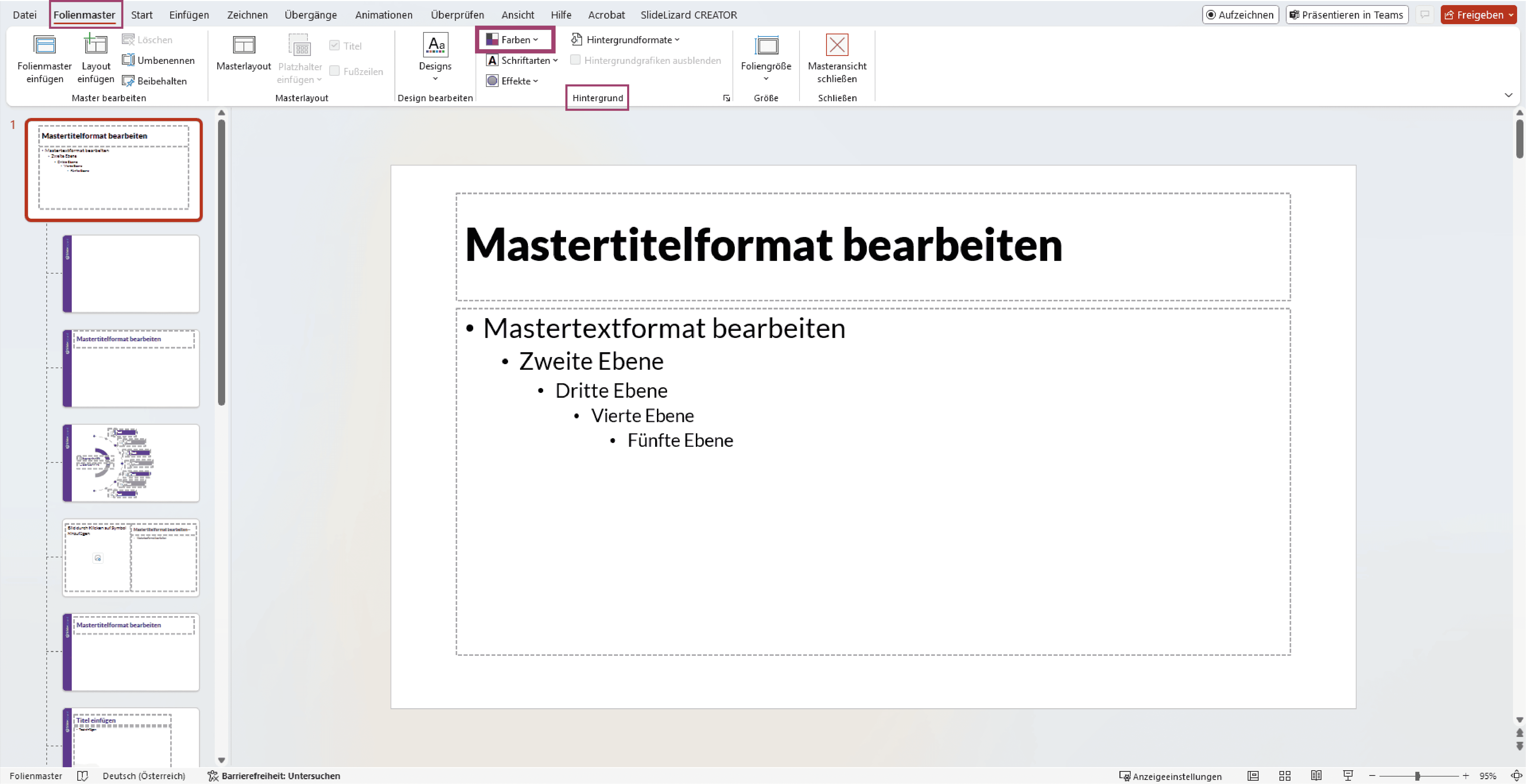1526x784 pixels.
Task: Click zoom in plus icon
Action: (1466, 776)
